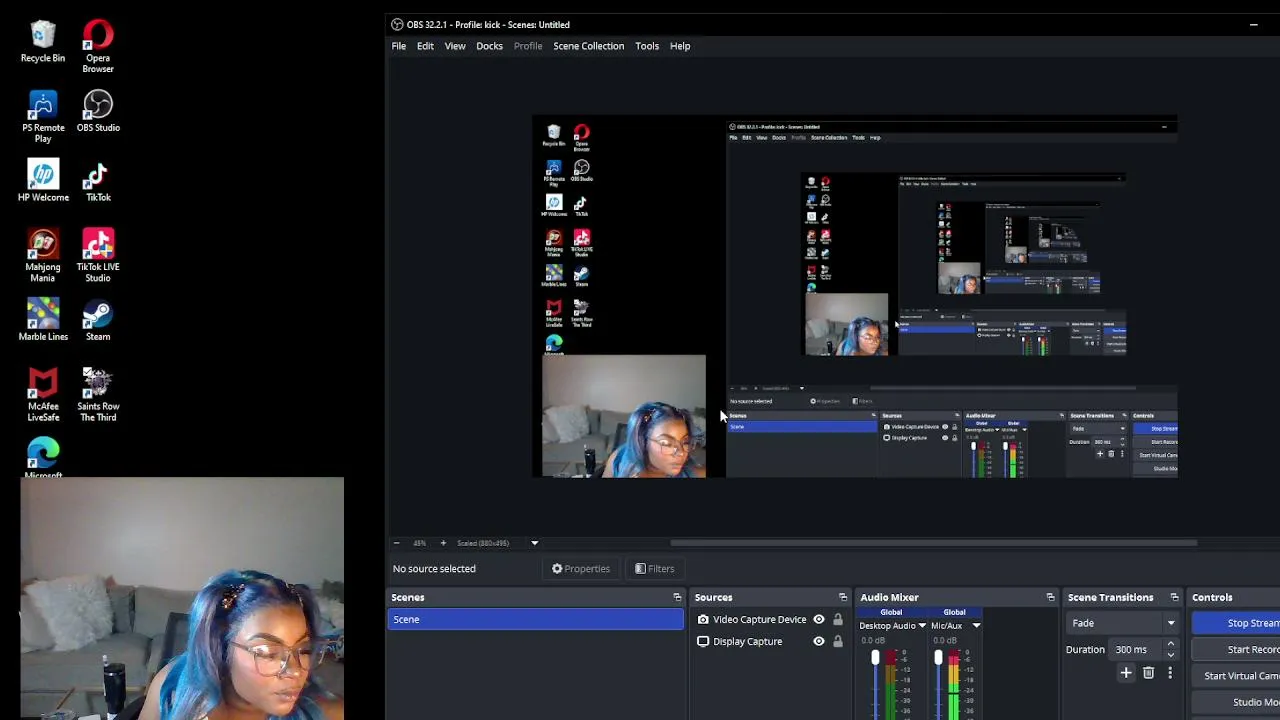Pop out the Sources dock panel
This screenshot has width=1280, height=720.
click(x=843, y=597)
